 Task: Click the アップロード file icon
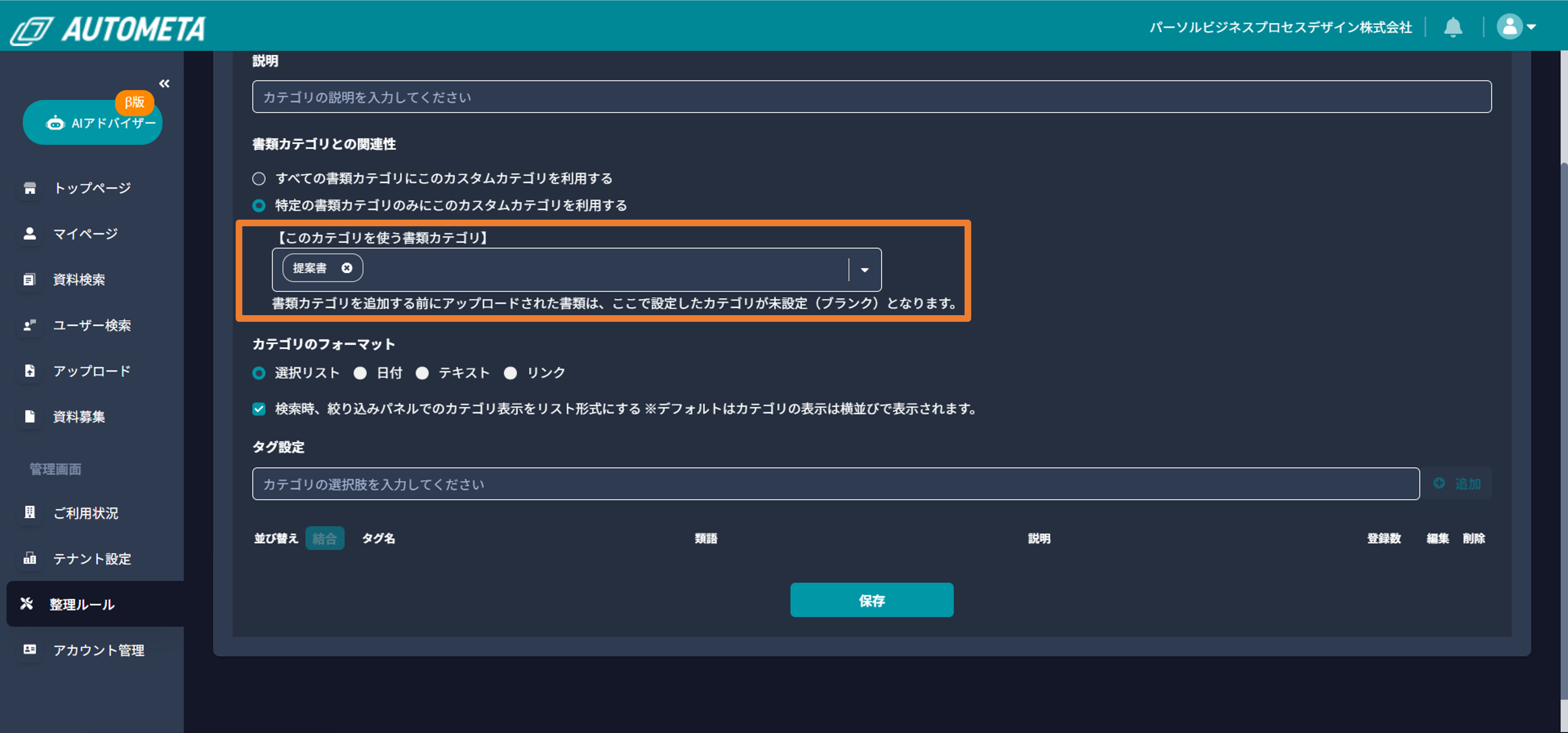[30, 371]
